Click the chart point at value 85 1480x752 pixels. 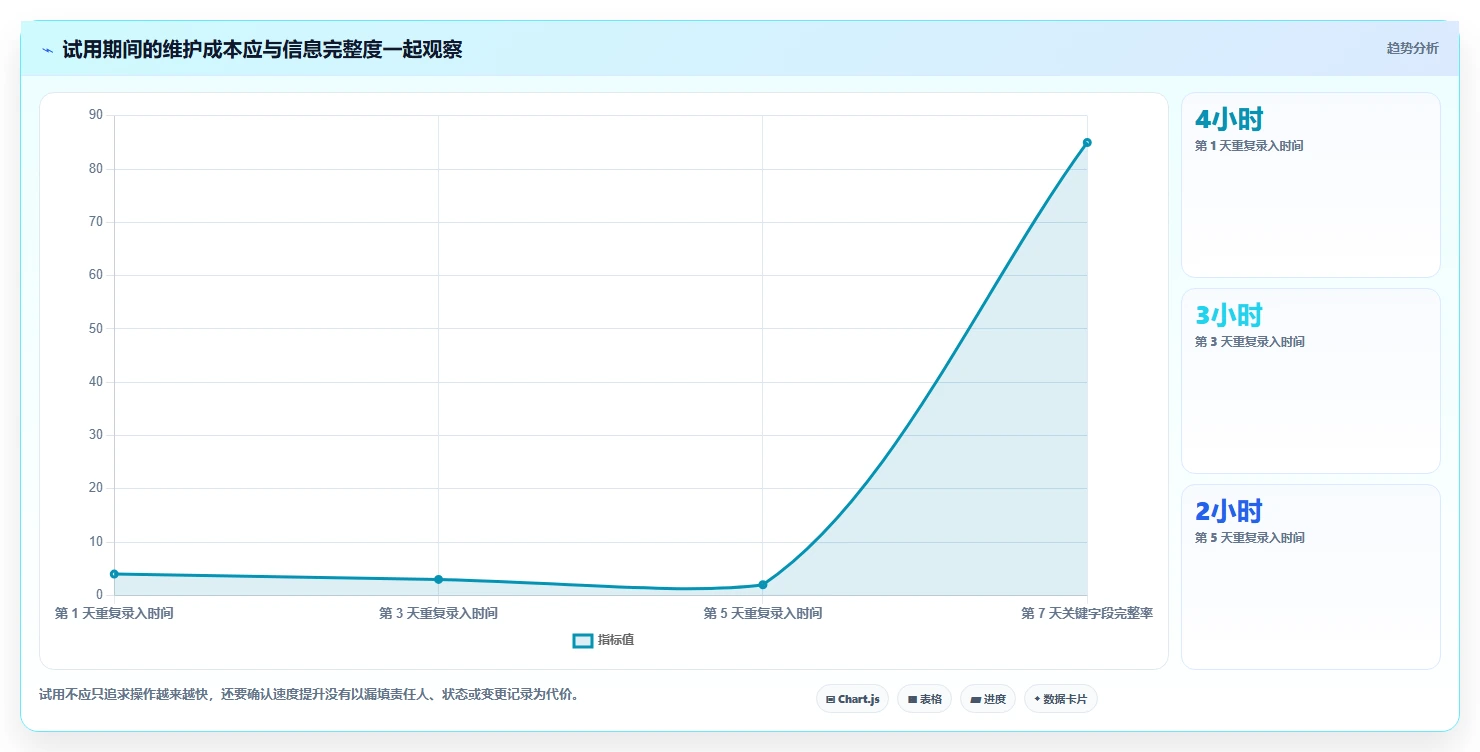pos(1087,142)
